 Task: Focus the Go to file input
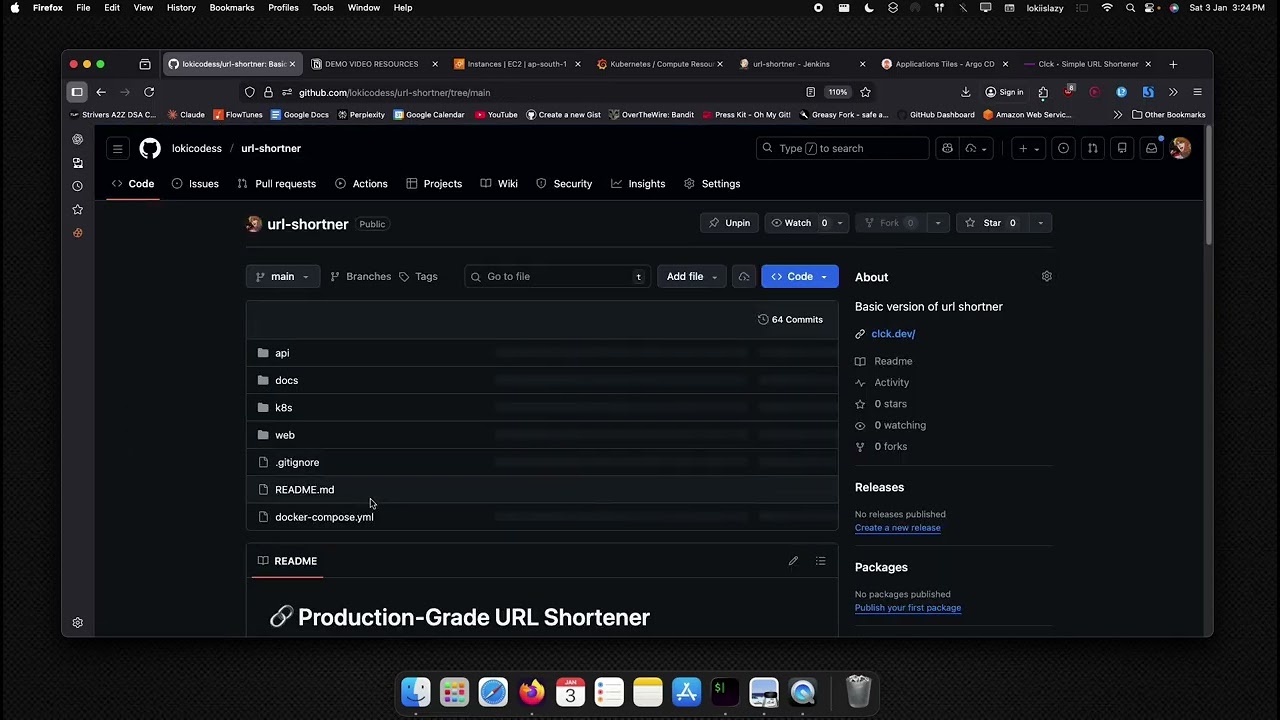tap(557, 277)
